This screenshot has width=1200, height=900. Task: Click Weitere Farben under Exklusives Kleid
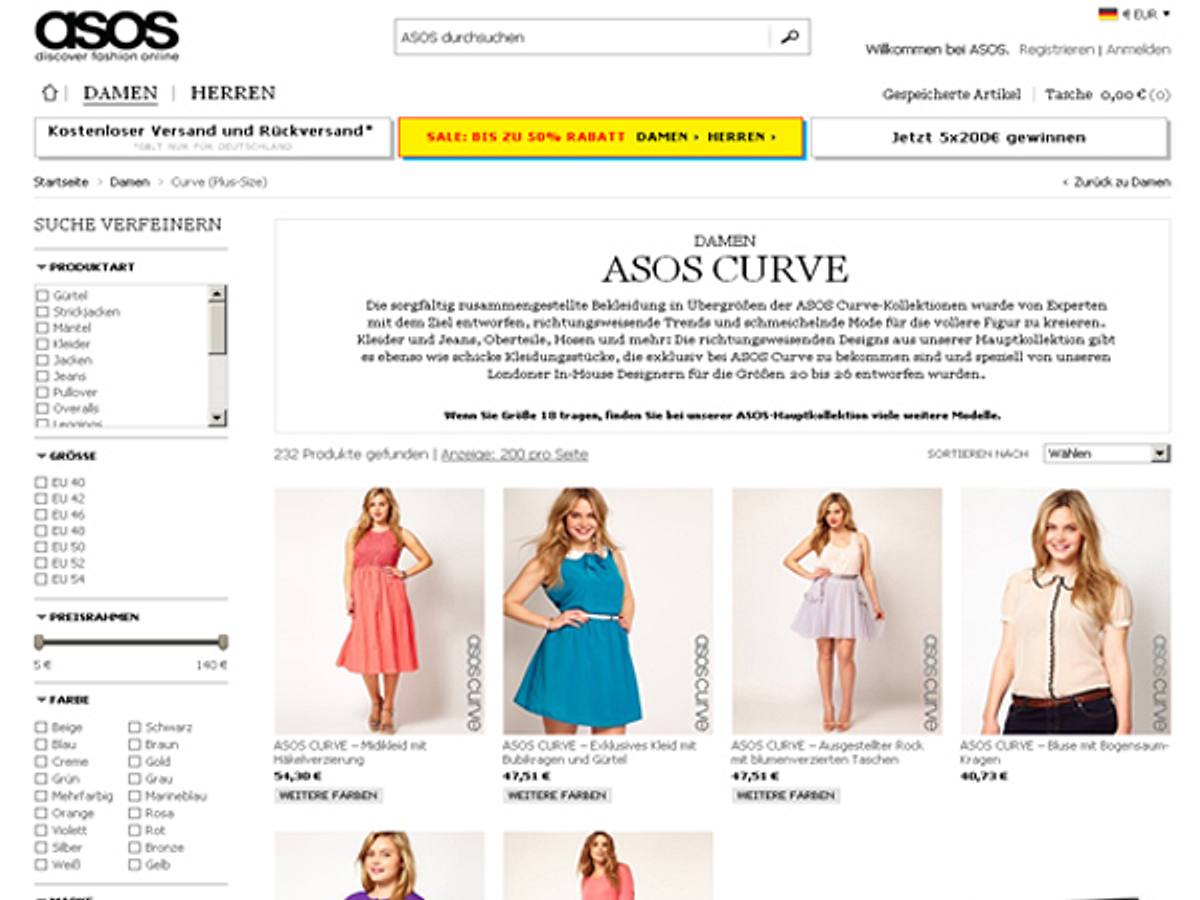557,795
